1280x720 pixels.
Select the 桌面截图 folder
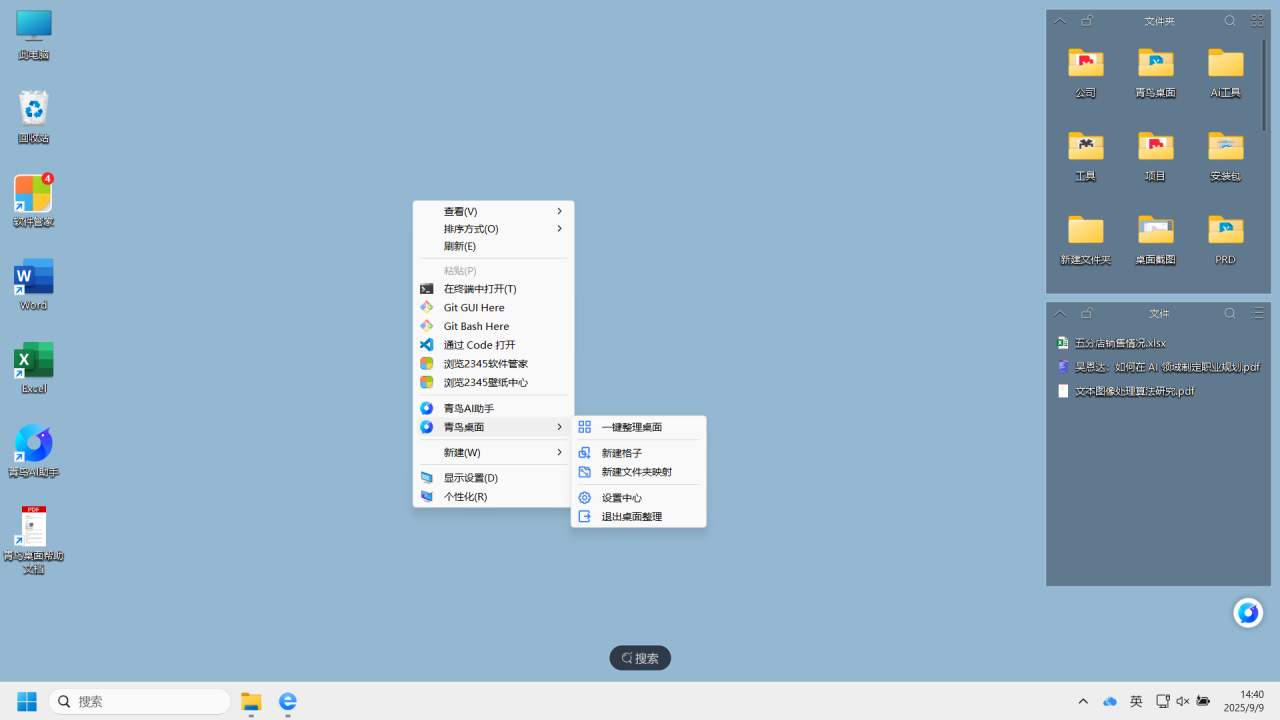click(1156, 239)
